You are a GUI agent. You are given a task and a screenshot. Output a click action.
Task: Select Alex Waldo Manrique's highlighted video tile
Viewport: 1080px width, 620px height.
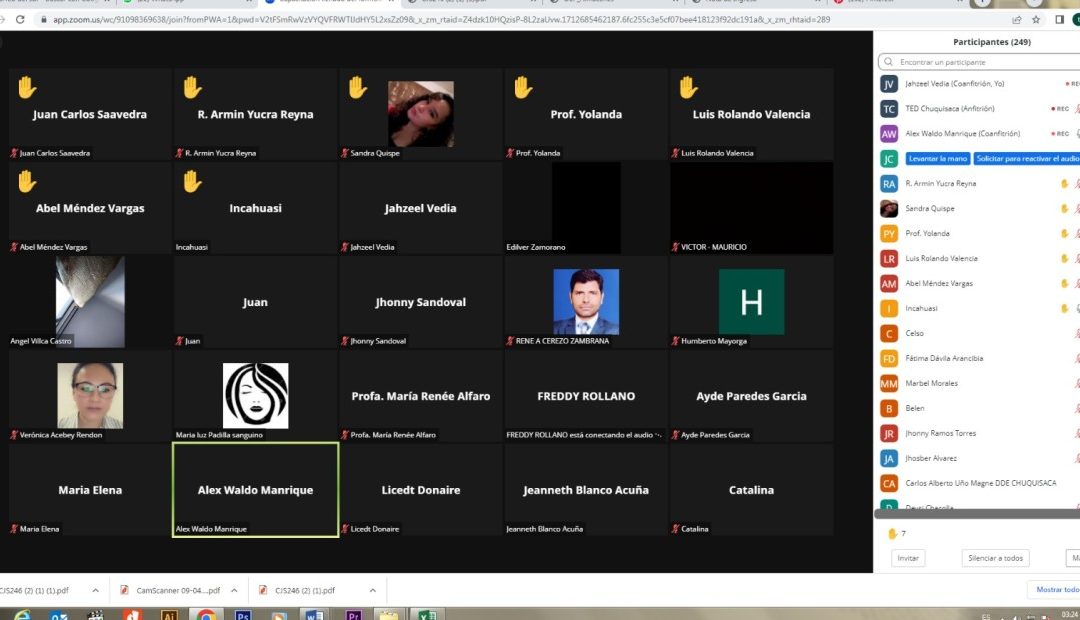point(255,489)
